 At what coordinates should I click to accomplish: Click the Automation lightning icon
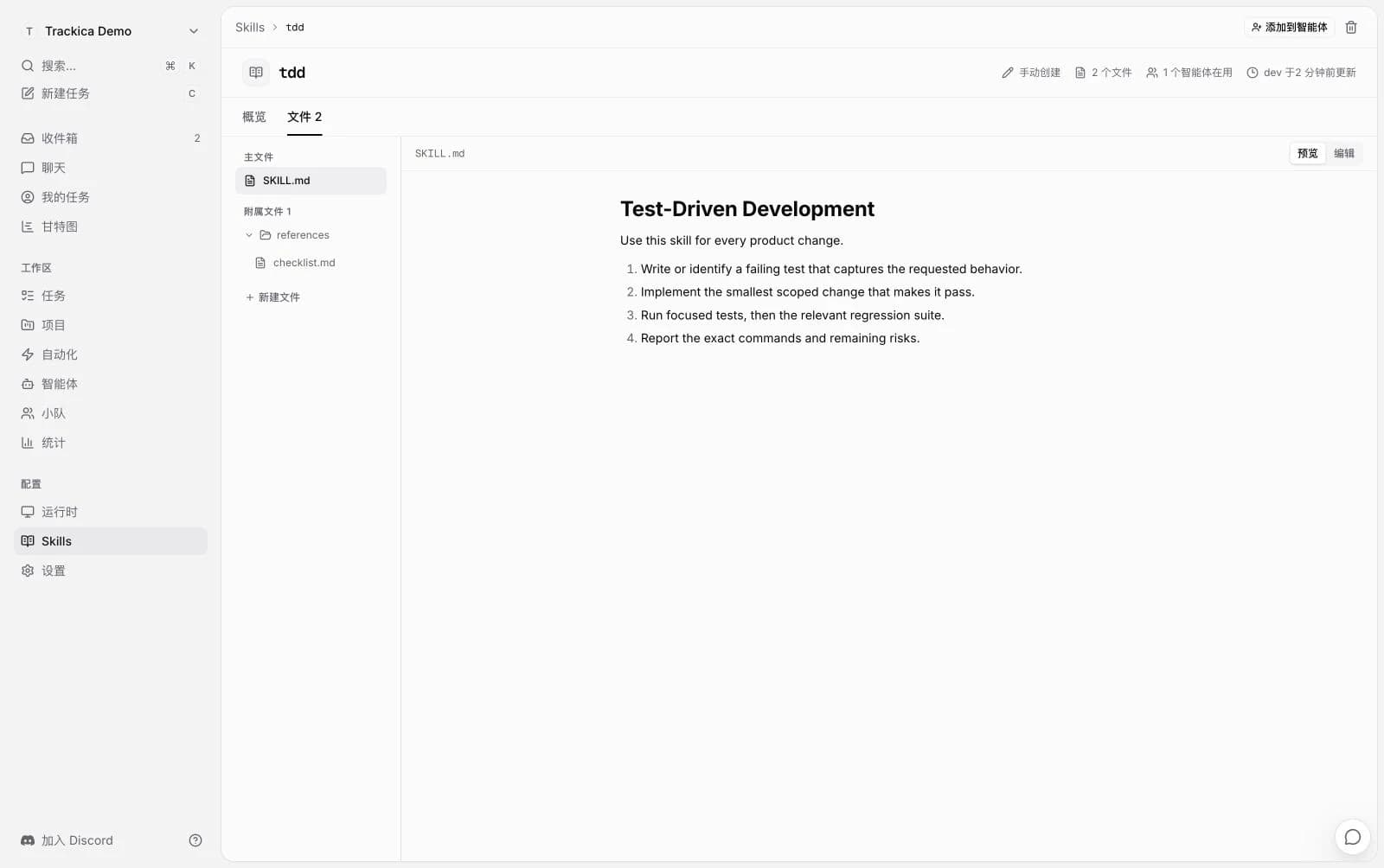28,354
